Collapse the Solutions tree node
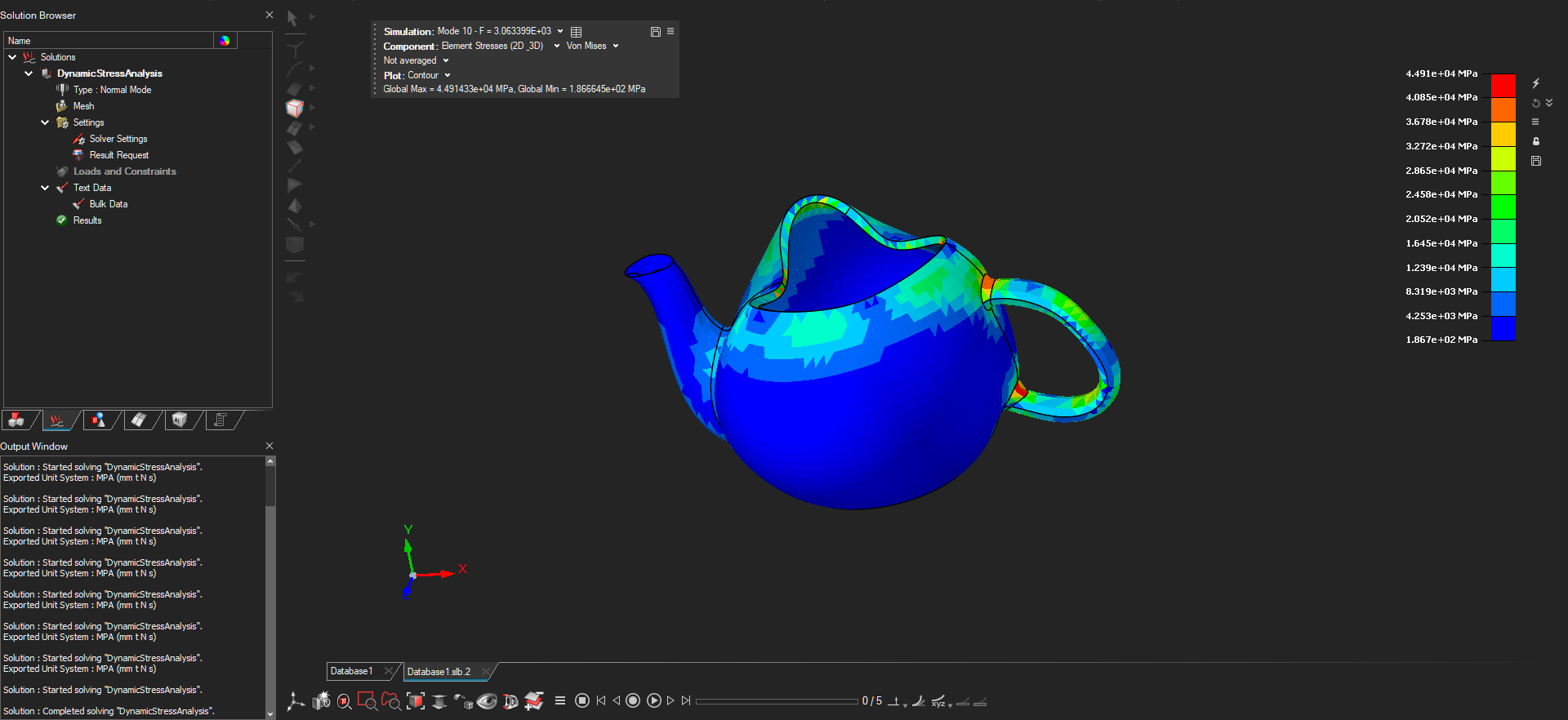1568x720 pixels. [12, 57]
